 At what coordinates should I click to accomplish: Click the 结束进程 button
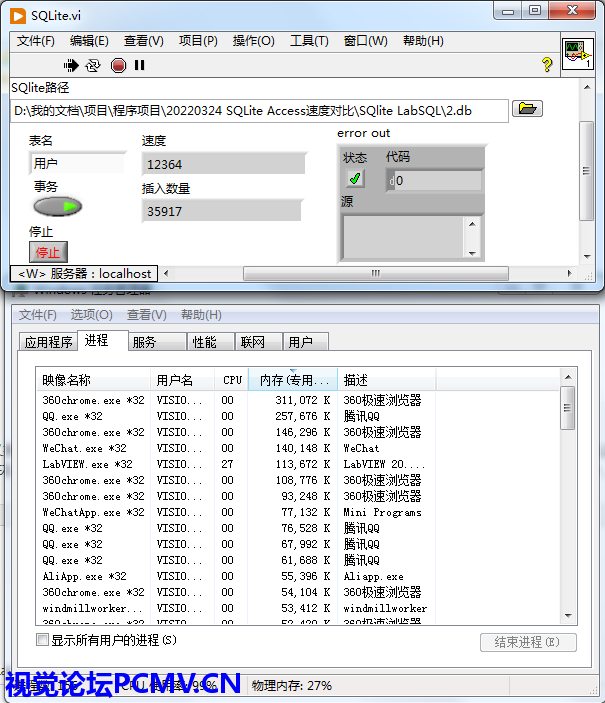528,642
